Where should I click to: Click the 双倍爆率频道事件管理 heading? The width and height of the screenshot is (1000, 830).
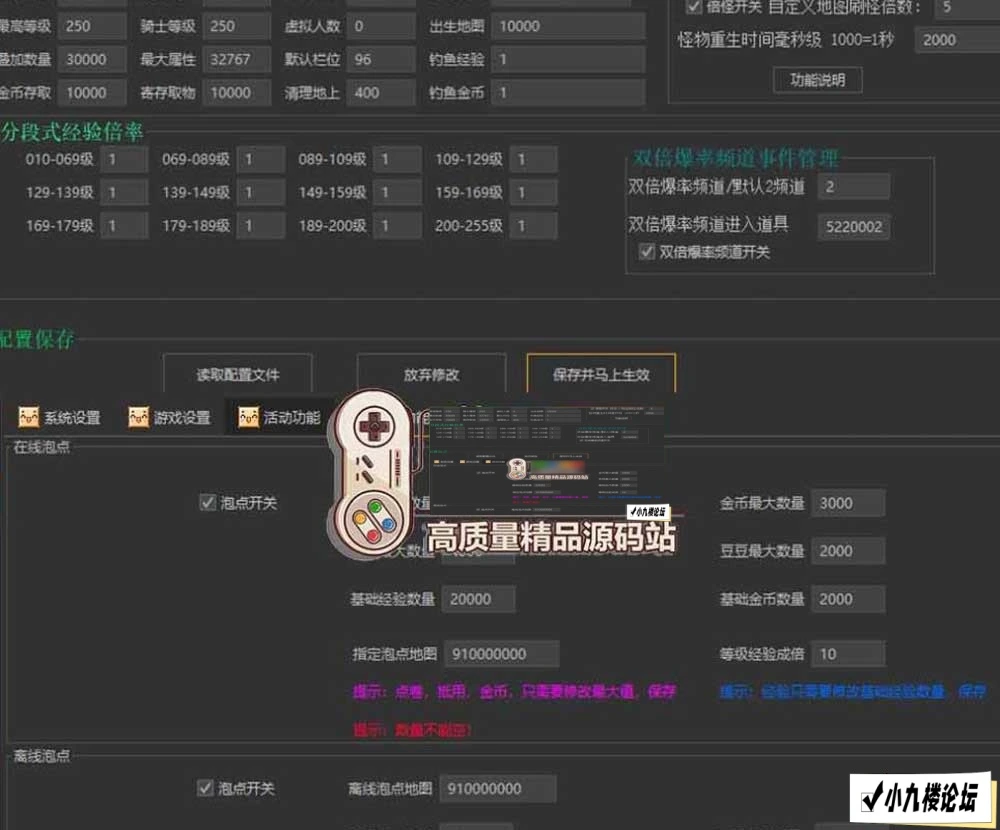pos(735,158)
